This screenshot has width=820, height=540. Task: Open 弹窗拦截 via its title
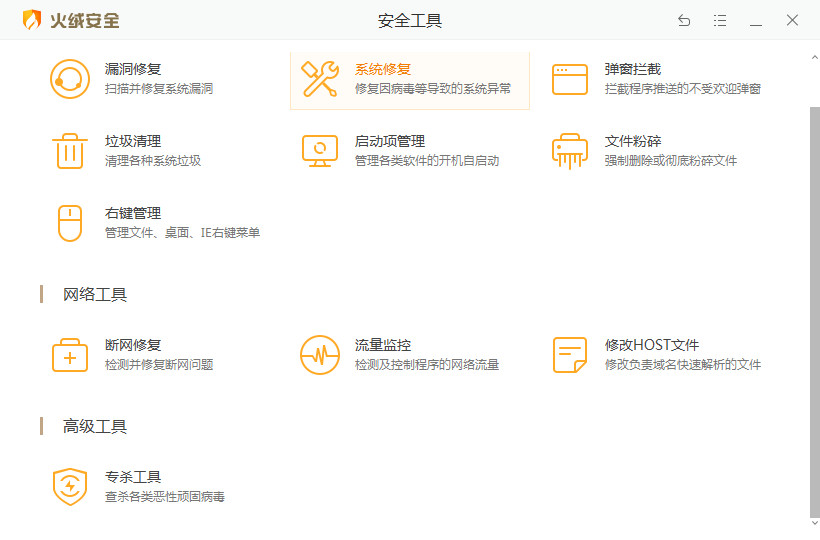click(x=633, y=69)
